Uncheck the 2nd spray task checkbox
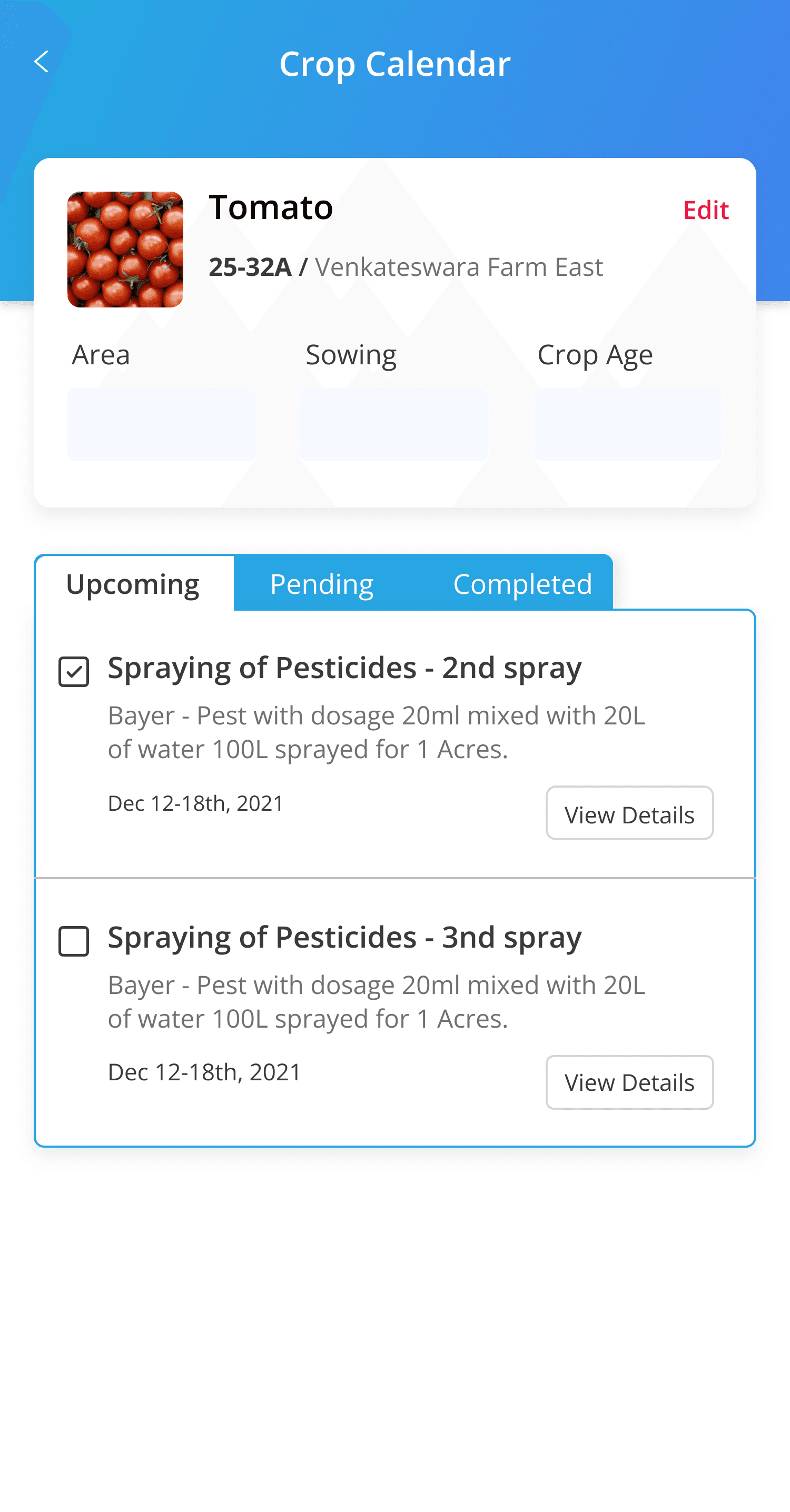This screenshot has width=790, height=1512. [x=74, y=671]
